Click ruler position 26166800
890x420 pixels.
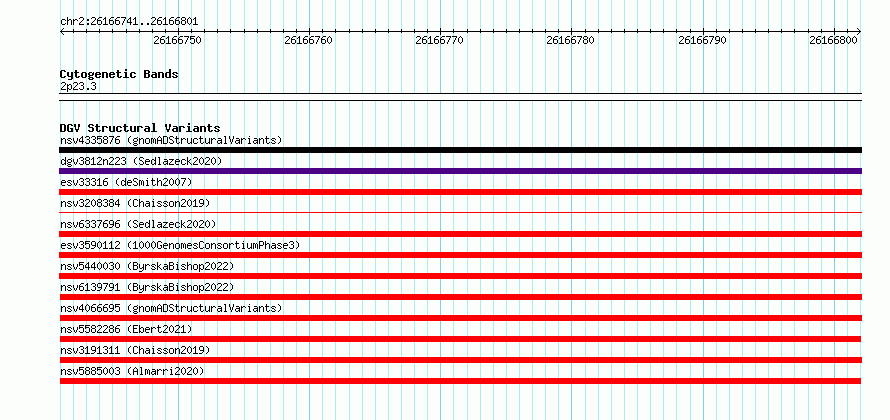click(834, 40)
